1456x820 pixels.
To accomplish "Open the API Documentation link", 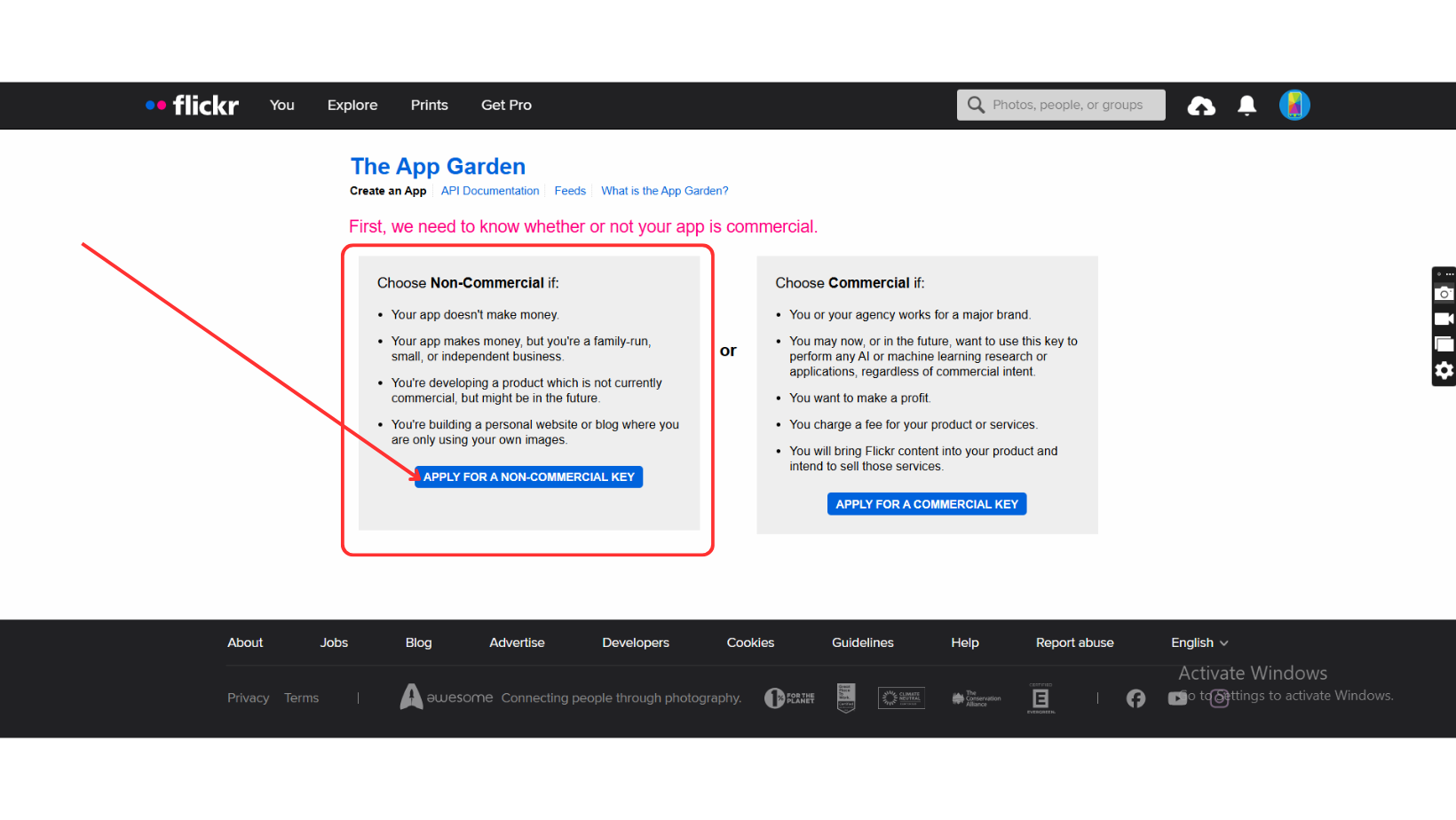I will (x=490, y=191).
